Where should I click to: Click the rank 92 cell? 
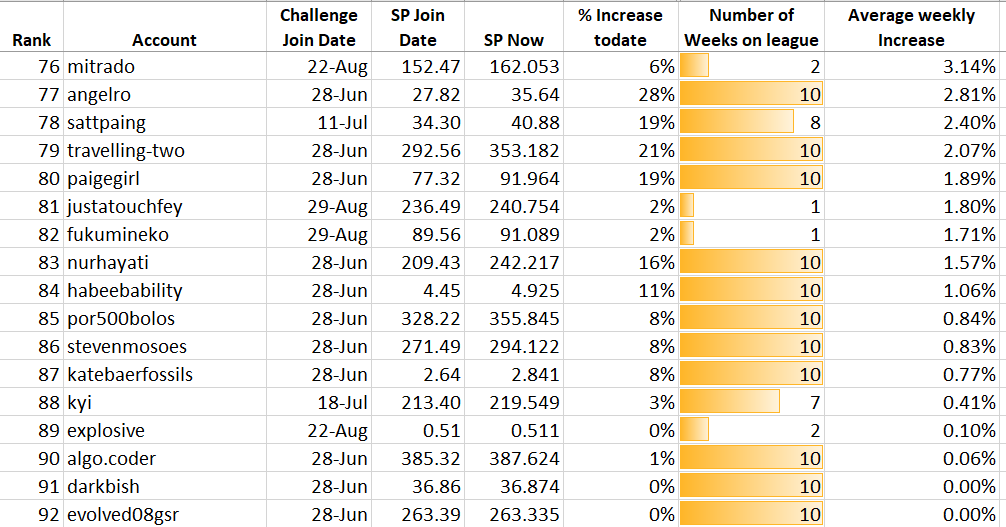point(31,514)
